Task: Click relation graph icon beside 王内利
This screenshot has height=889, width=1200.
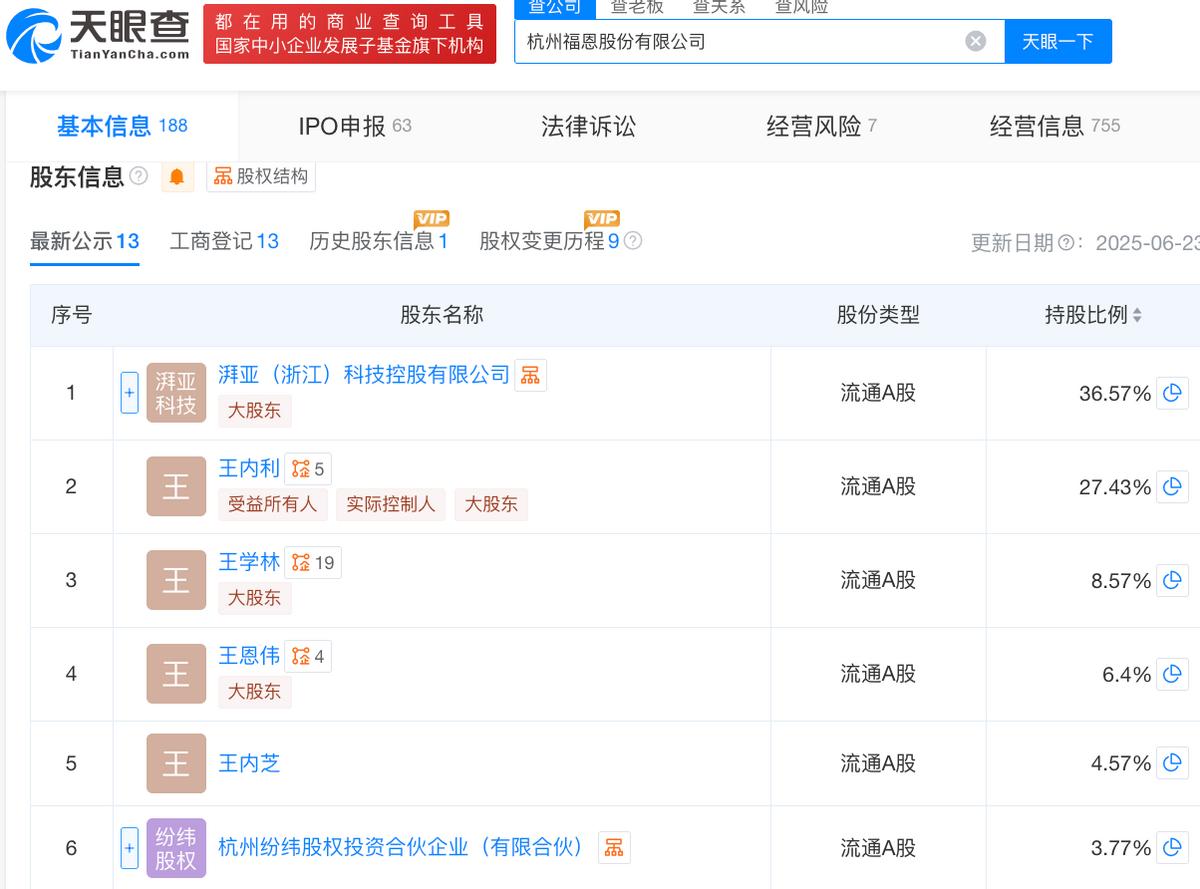Action: [307, 469]
